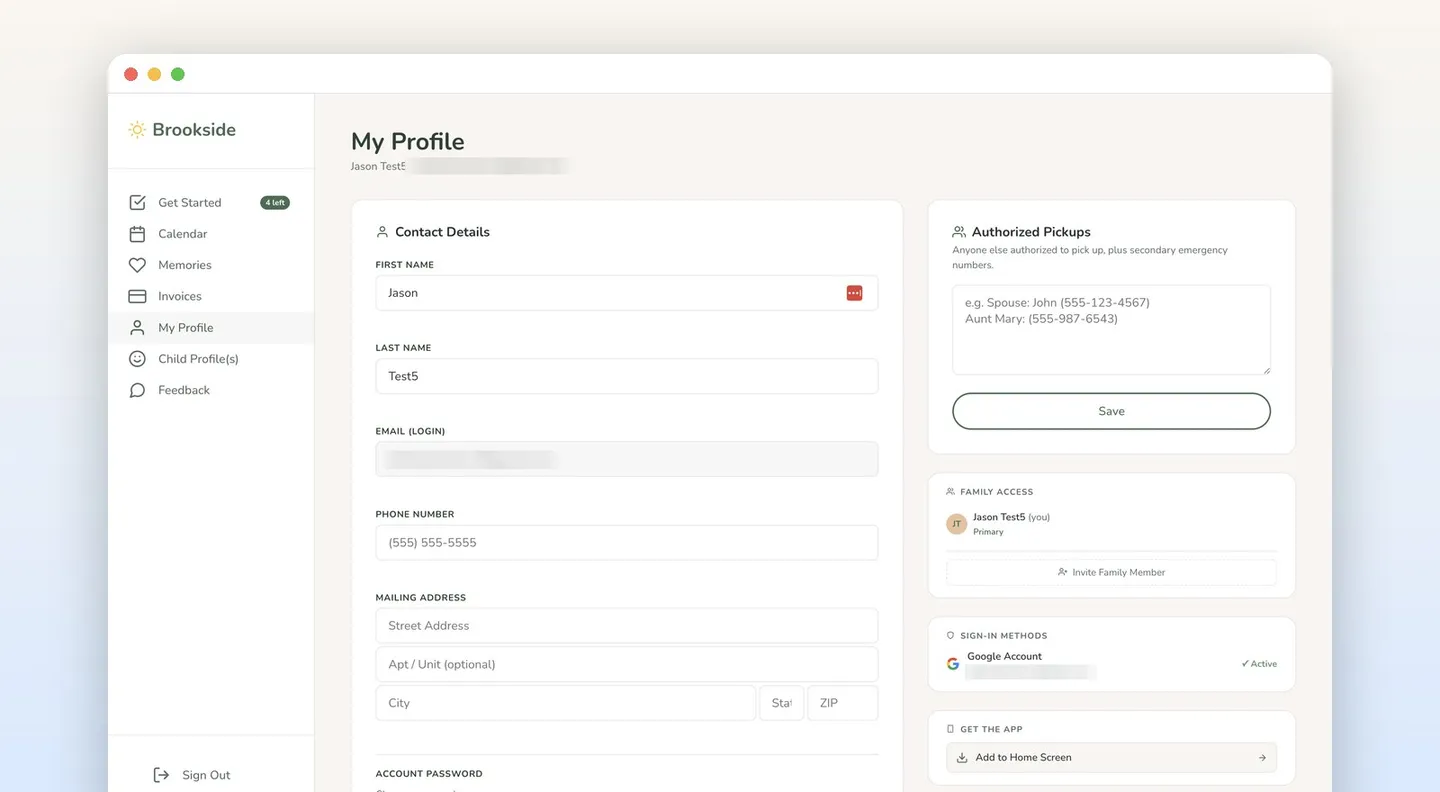1440x792 pixels.
Task: Click the Authorized Pickups people icon
Action: tap(959, 232)
